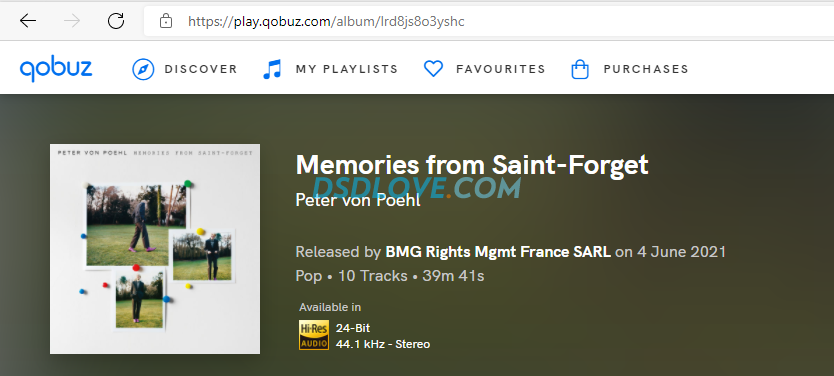Click the Hi-Res Audio badge
The image size is (834, 376).
(x=314, y=335)
